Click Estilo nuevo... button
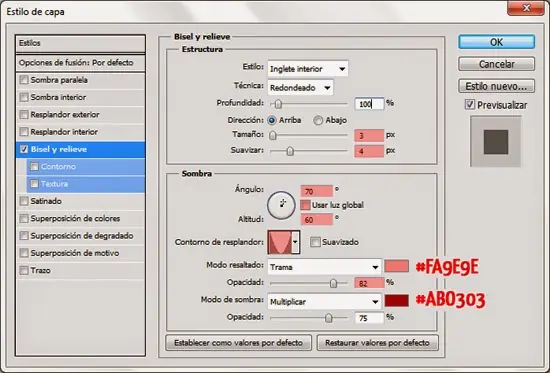Viewport: 550px width, 373px height. [x=496, y=86]
